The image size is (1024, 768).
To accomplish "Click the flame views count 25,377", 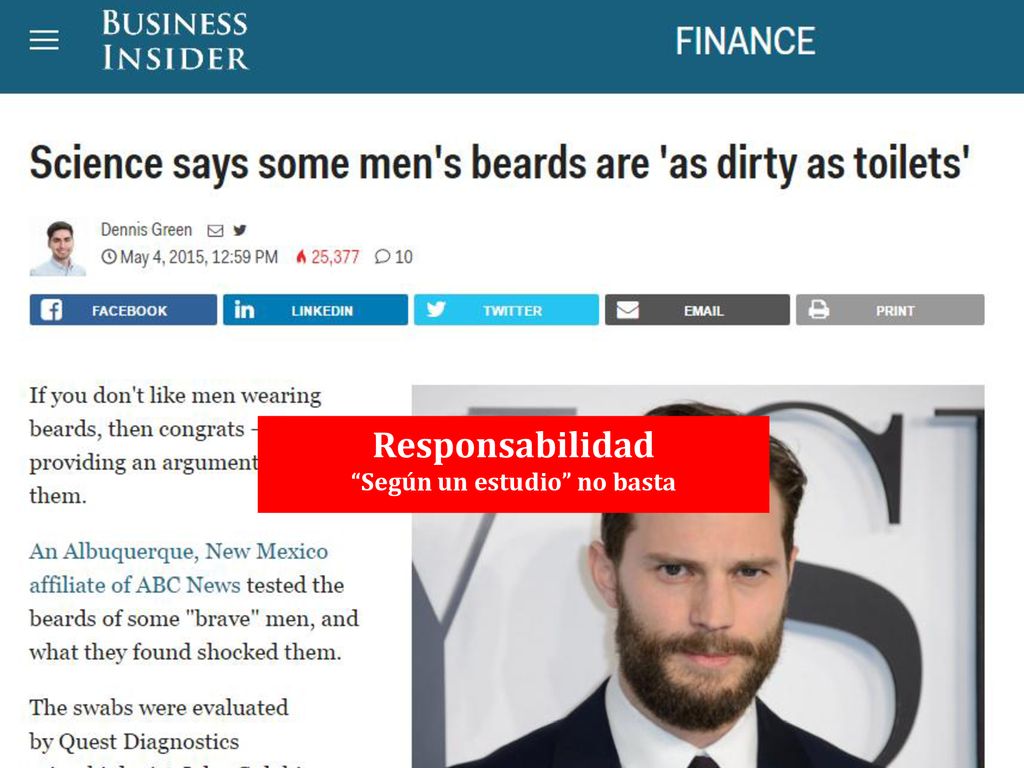I will (x=327, y=257).
